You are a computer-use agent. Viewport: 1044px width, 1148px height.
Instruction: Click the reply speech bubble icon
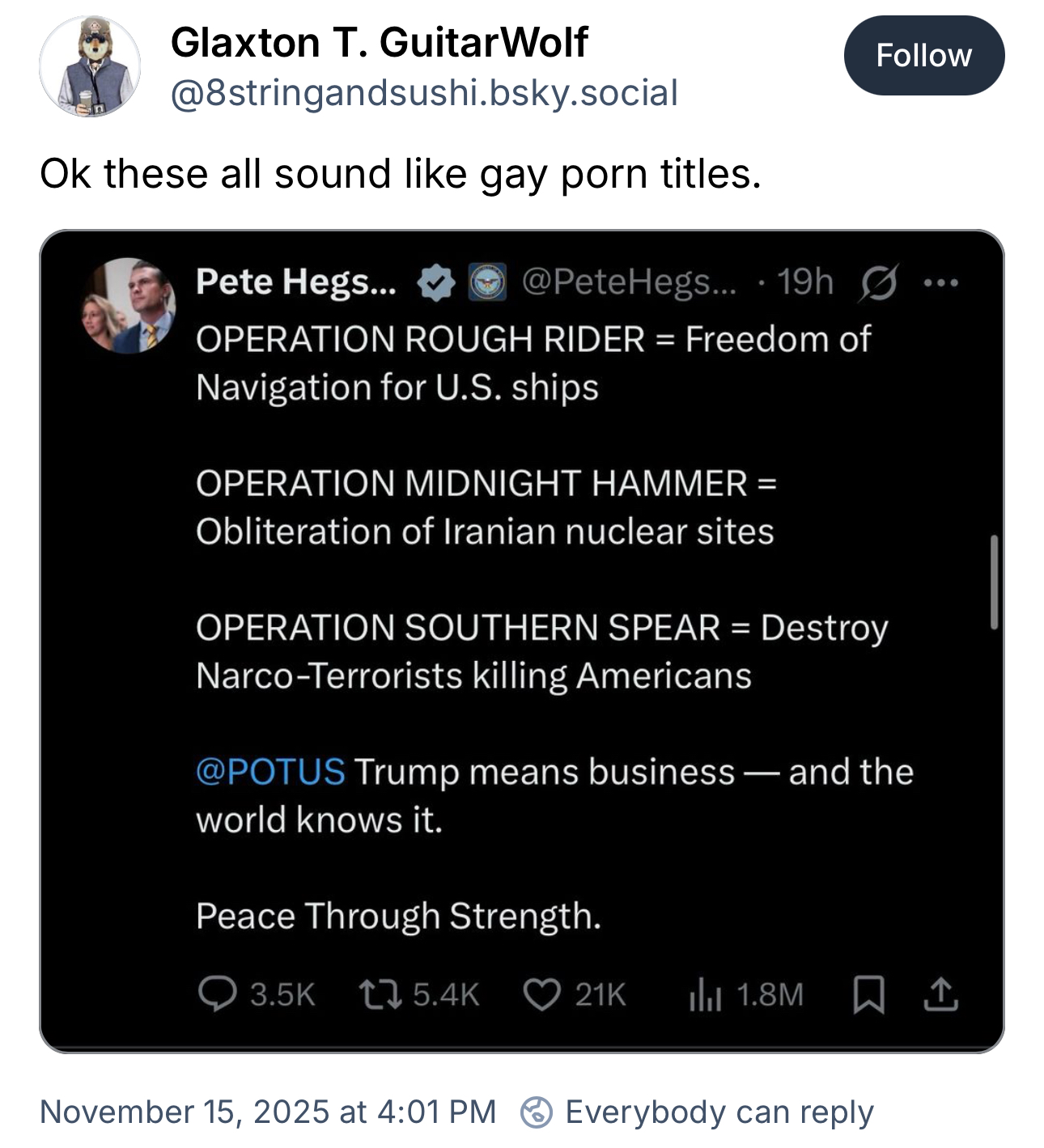pos(217,994)
